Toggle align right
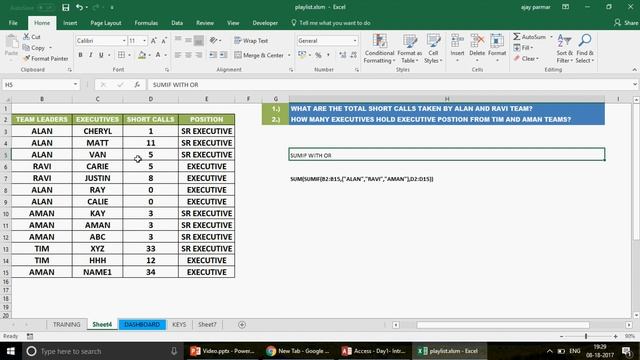The height and width of the screenshot is (360, 640). click(x=198, y=55)
